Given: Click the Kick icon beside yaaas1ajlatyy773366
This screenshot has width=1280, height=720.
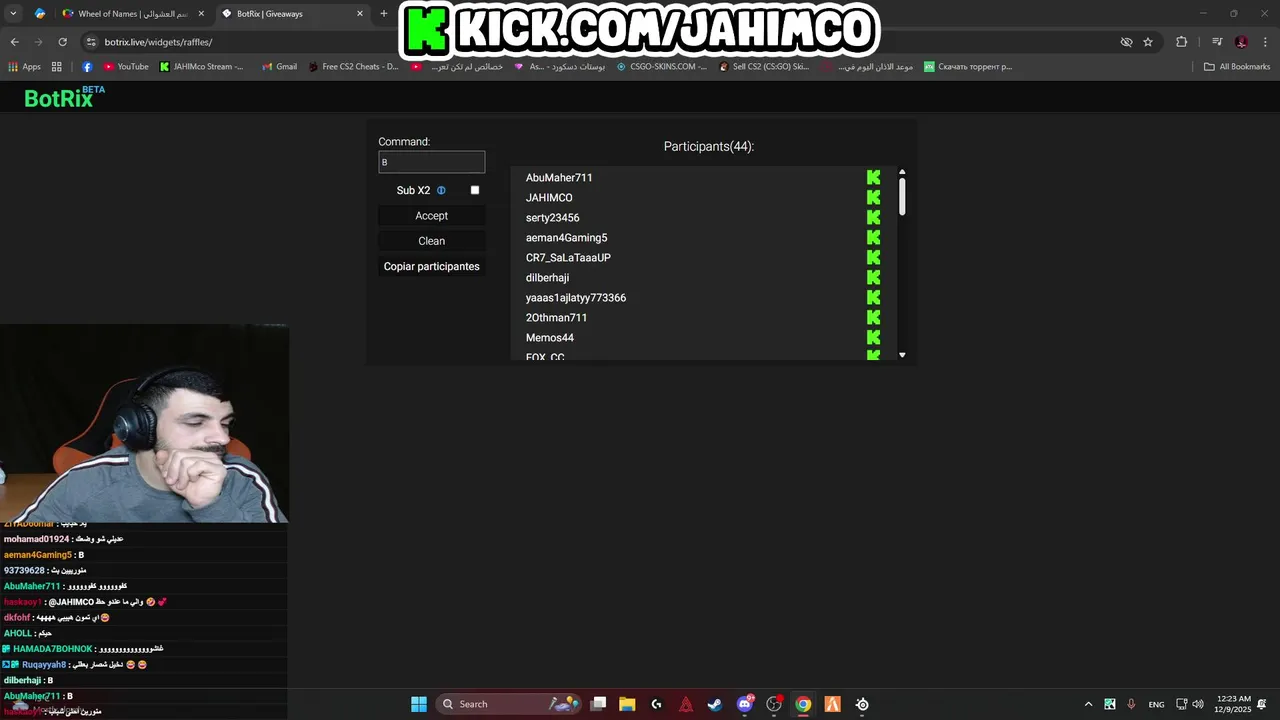Looking at the screenshot, I should tap(873, 297).
